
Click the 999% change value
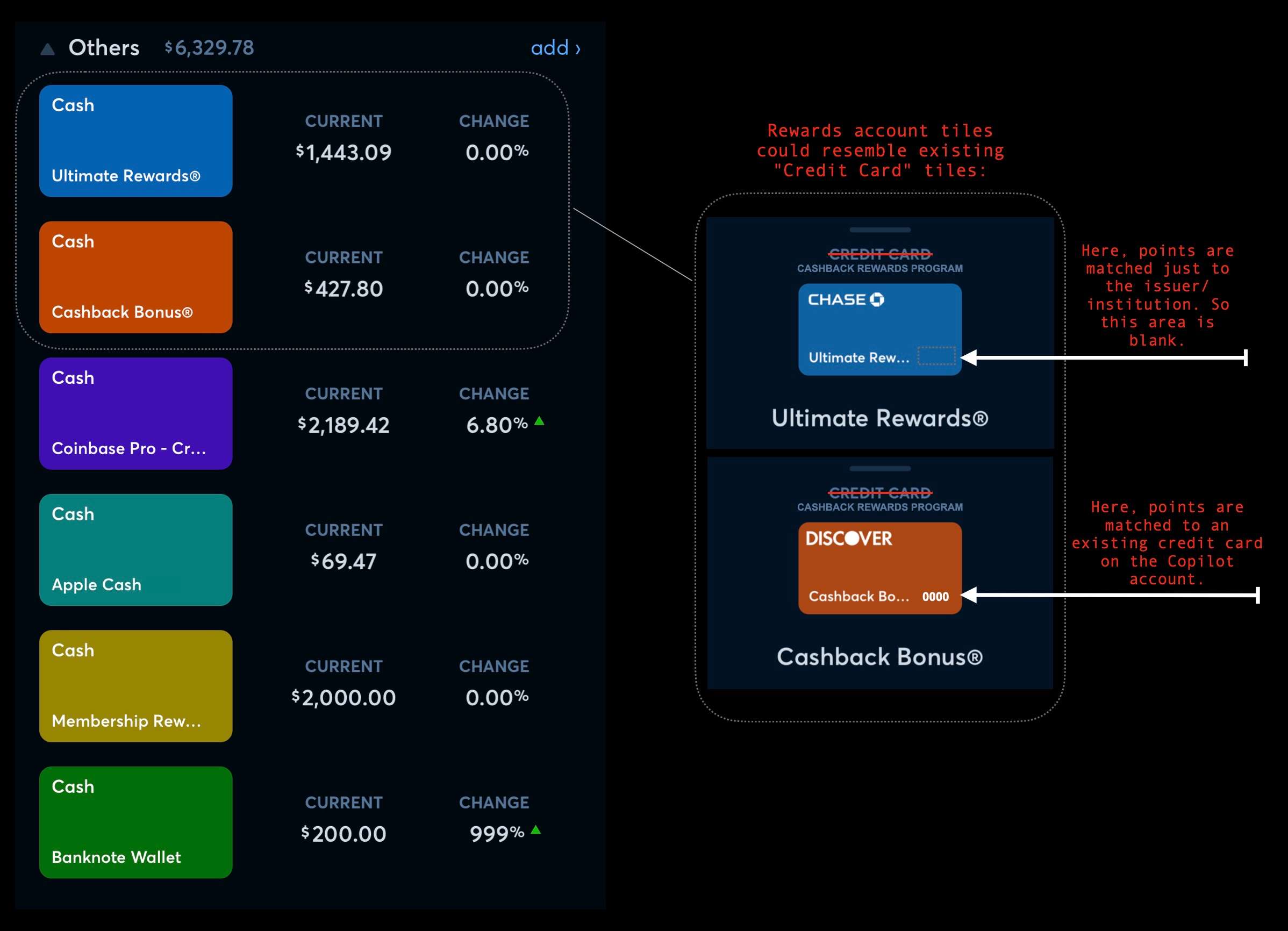(497, 834)
